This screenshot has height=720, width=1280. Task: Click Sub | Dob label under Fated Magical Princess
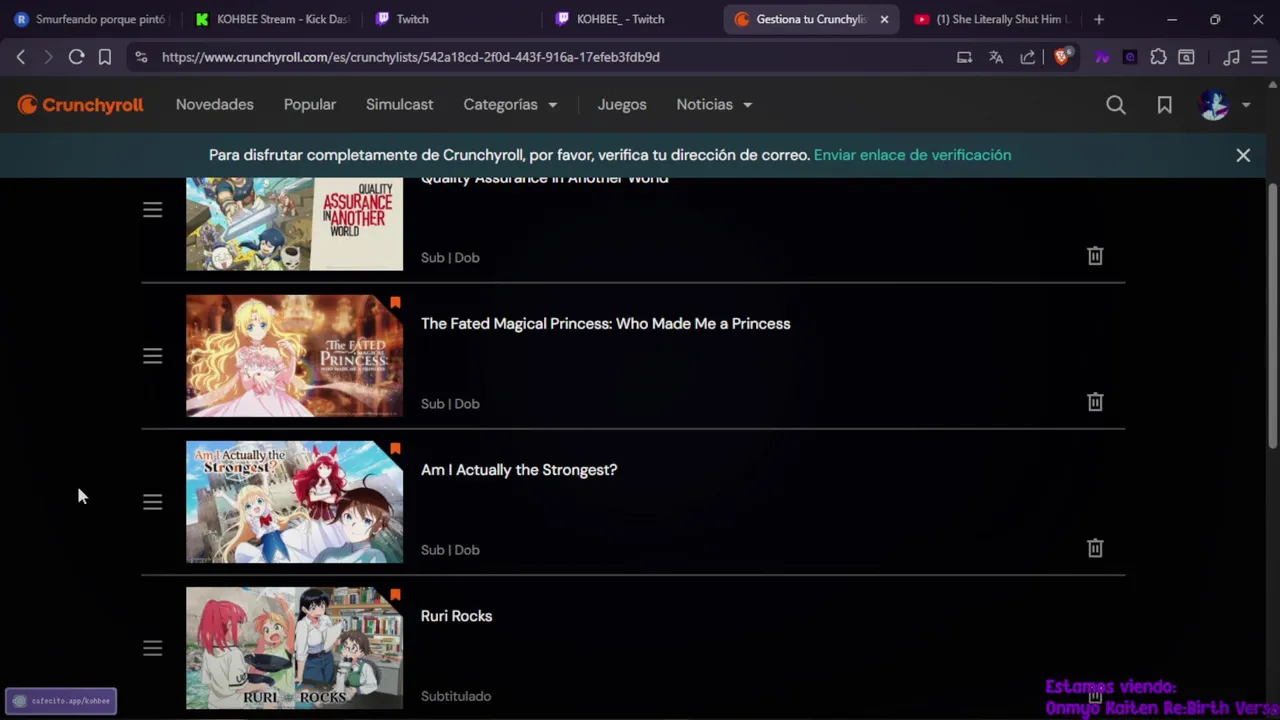(450, 404)
